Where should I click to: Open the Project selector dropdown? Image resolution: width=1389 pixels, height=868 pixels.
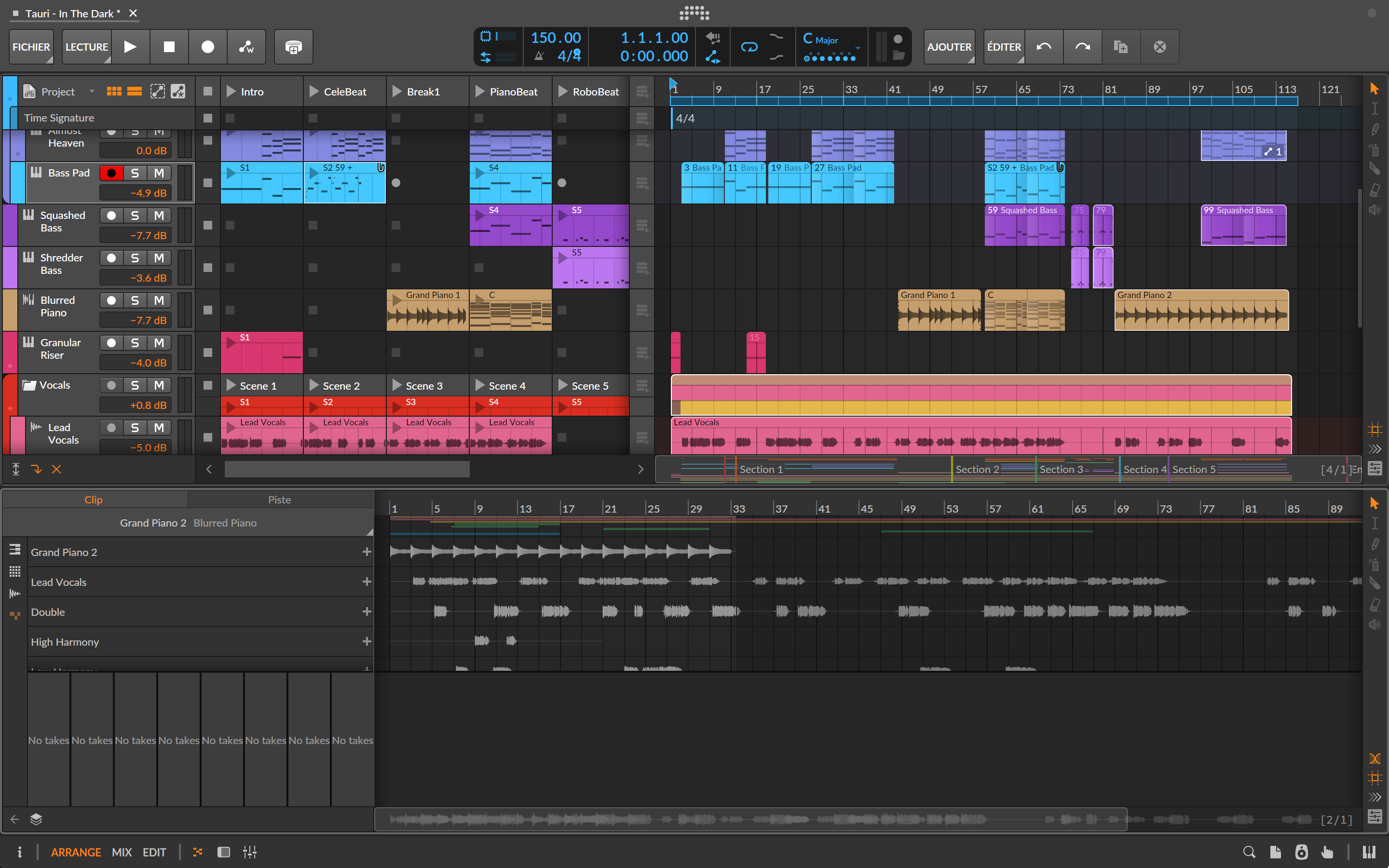(x=92, y=91)
